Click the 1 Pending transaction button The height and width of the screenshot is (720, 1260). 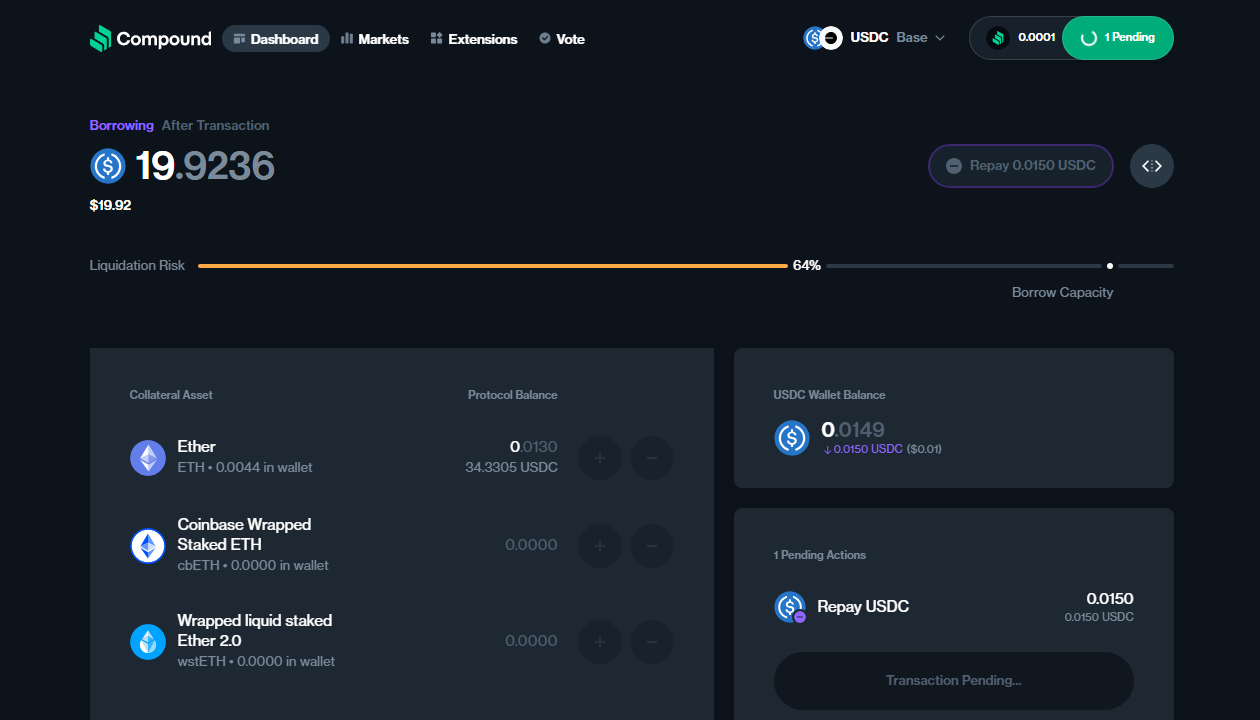click(x=1118, y=38)
